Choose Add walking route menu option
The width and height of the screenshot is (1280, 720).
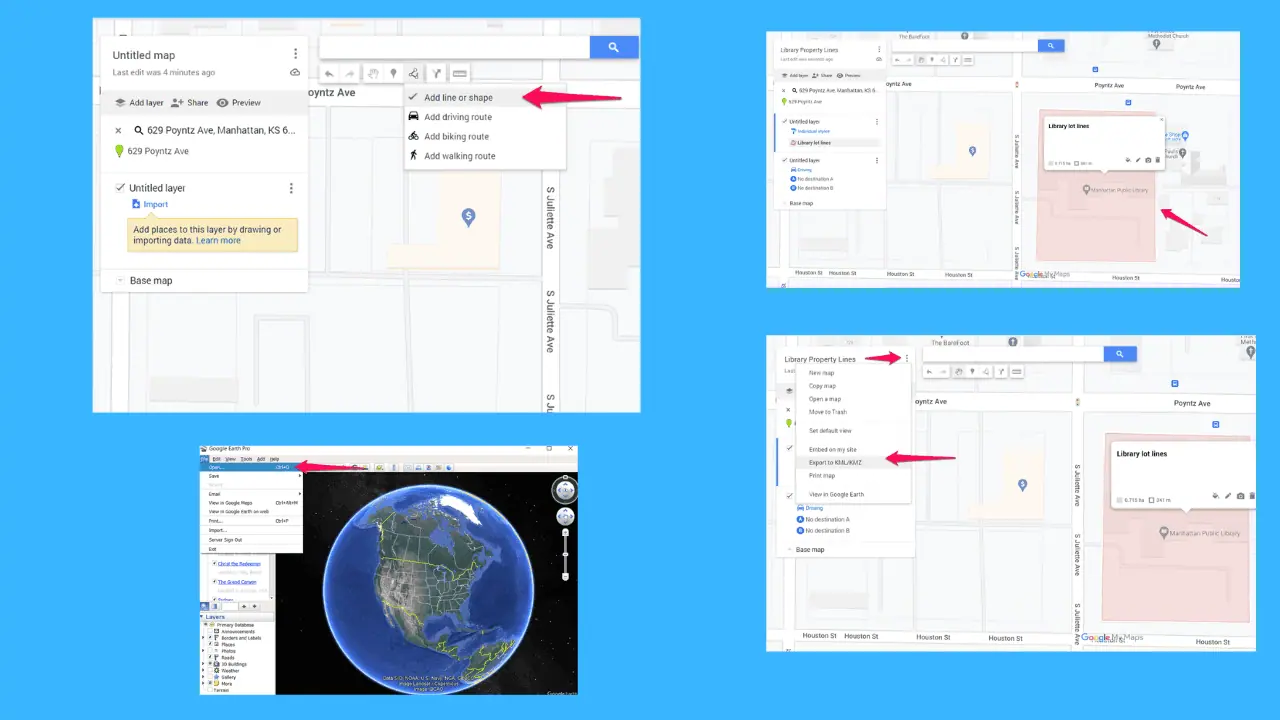tap(485, 156)
